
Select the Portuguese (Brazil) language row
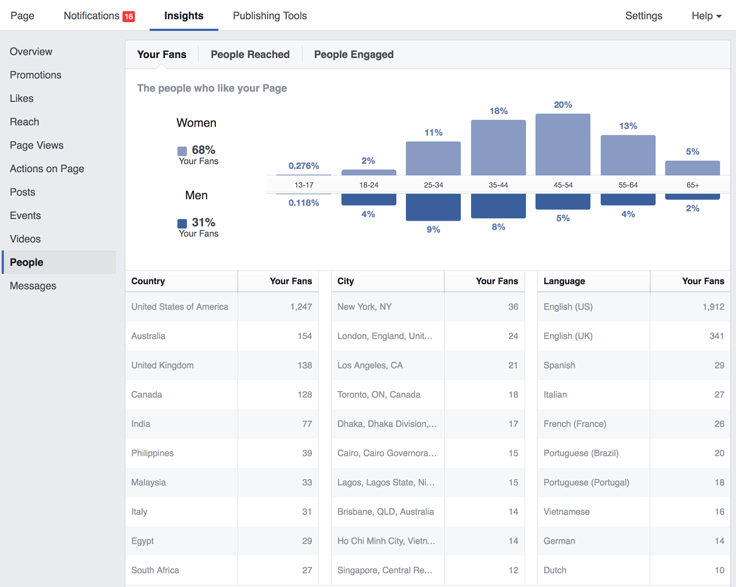tap(634, 453)
